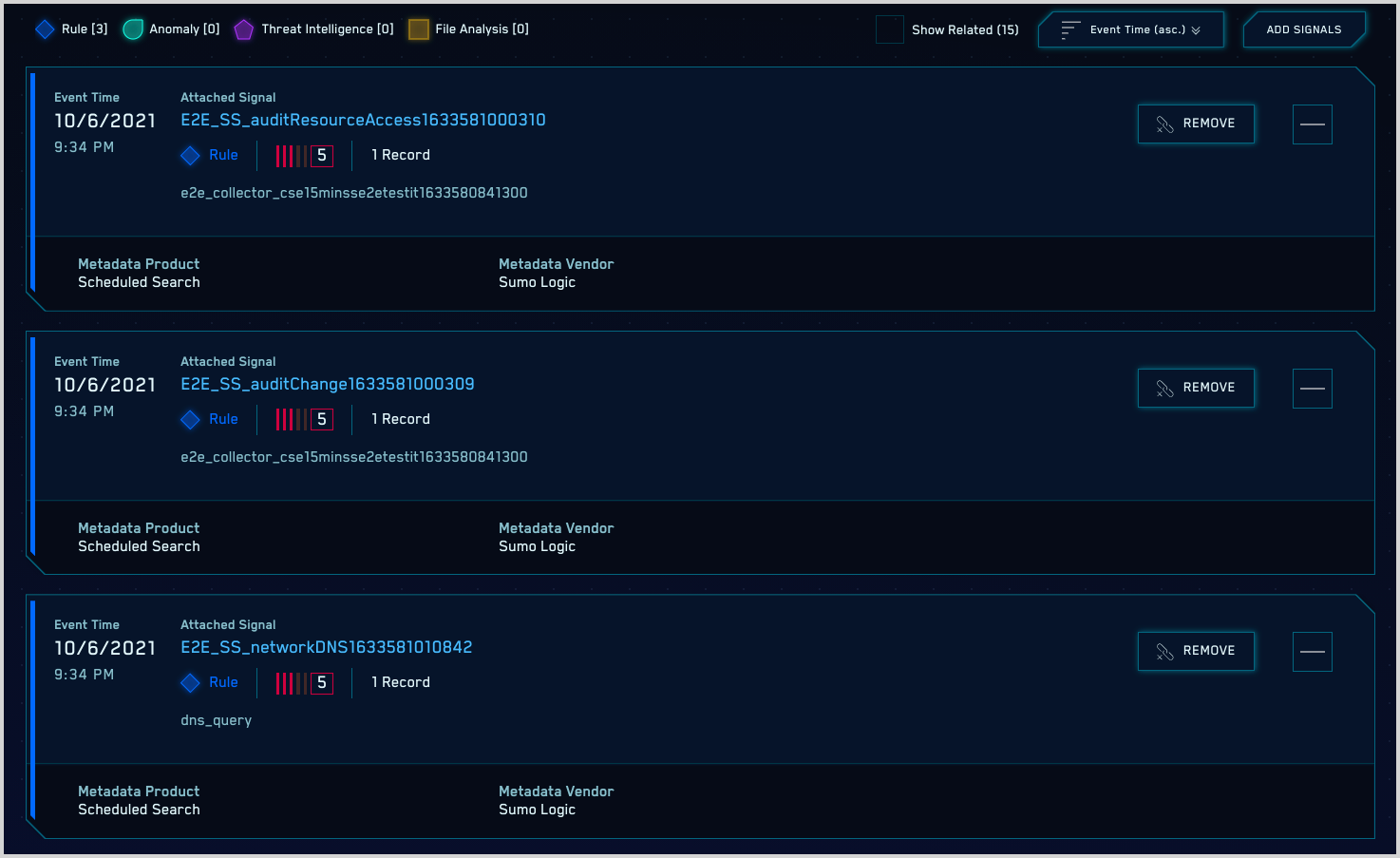Click the sort icon beside Event Time
The height and width of the screenshot is (858, 1400).
click(1070, 30)
